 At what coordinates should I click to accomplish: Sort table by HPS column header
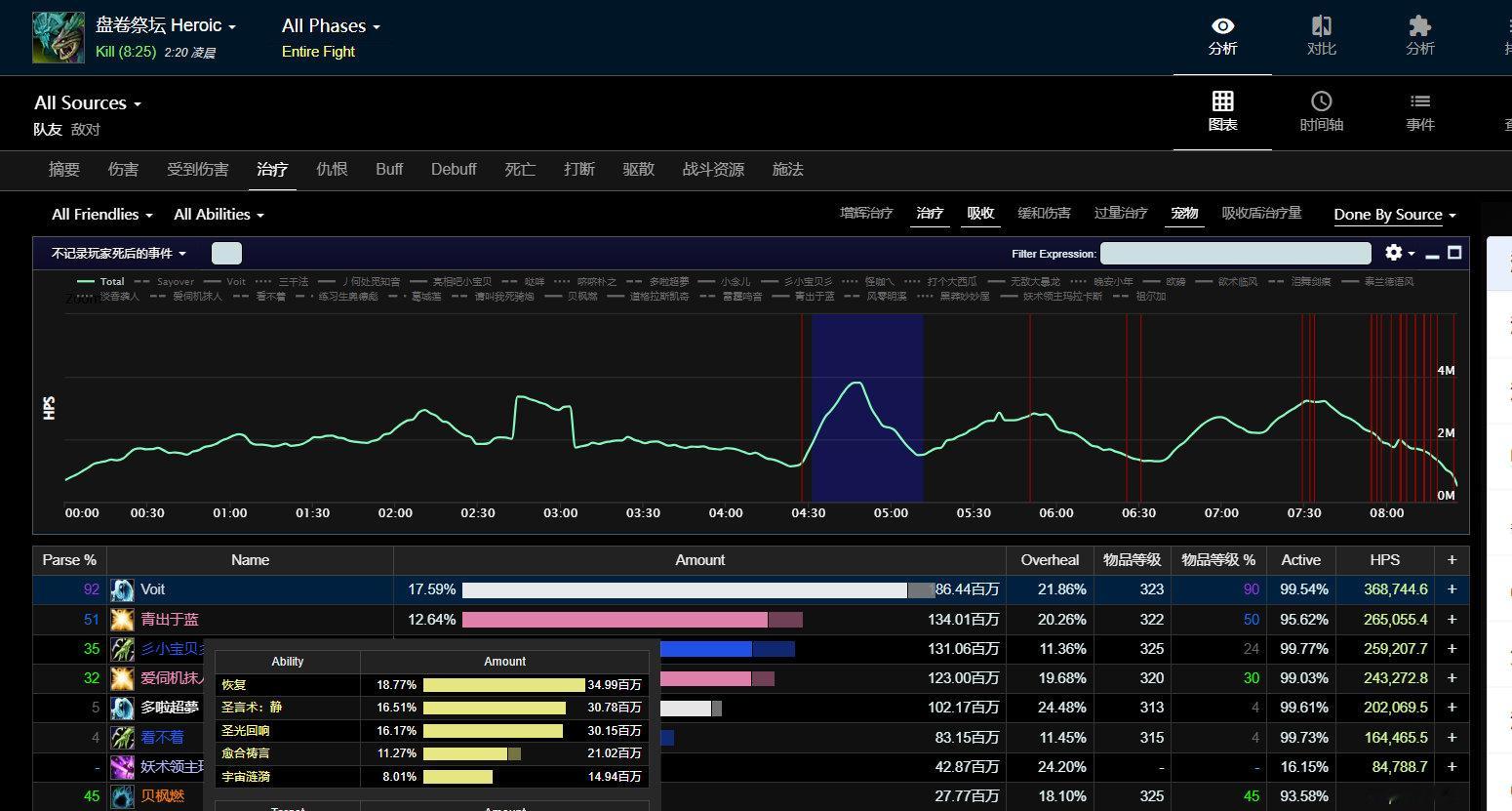click(1384, 560)
